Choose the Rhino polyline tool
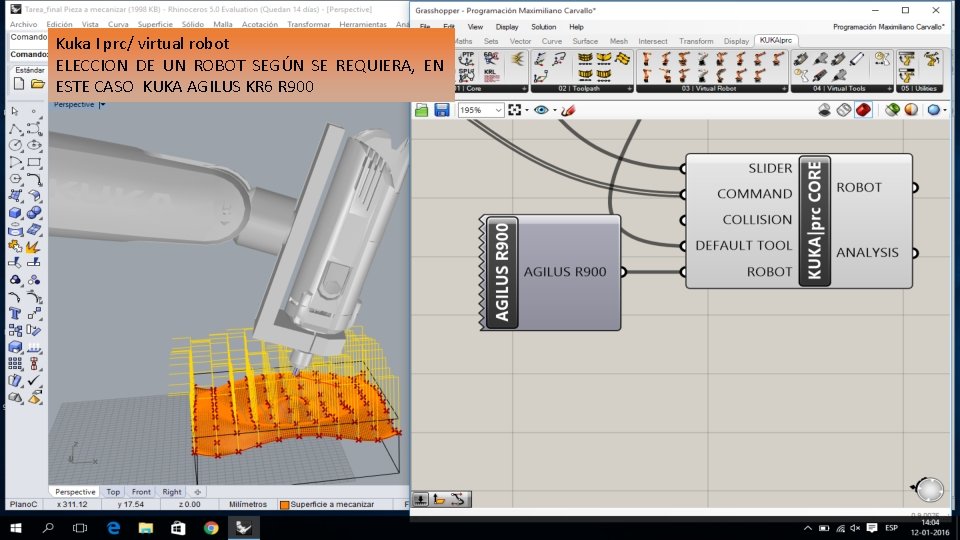This screenshot has height=540, width=960. [x=15, y=129]
